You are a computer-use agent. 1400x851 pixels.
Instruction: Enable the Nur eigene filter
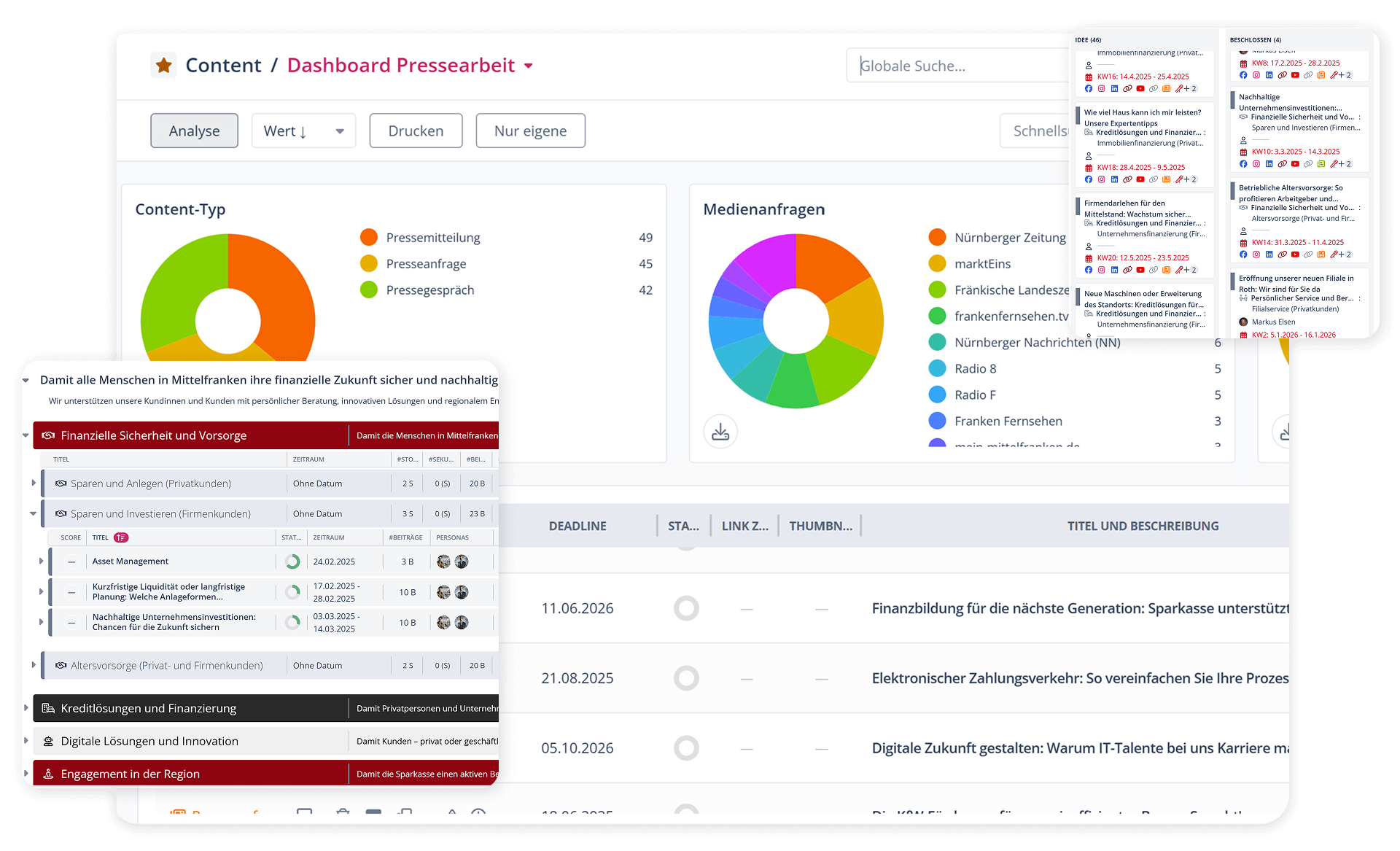[x=530, y=131]
